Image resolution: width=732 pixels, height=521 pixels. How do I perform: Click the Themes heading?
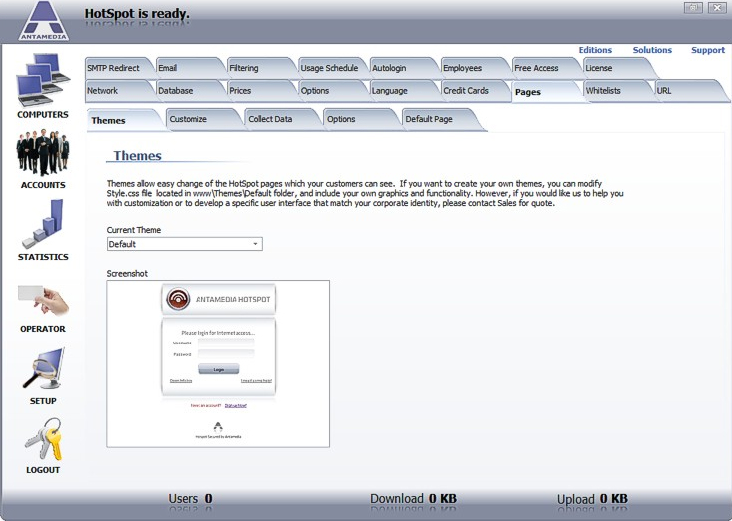click(x=137, y=155)
